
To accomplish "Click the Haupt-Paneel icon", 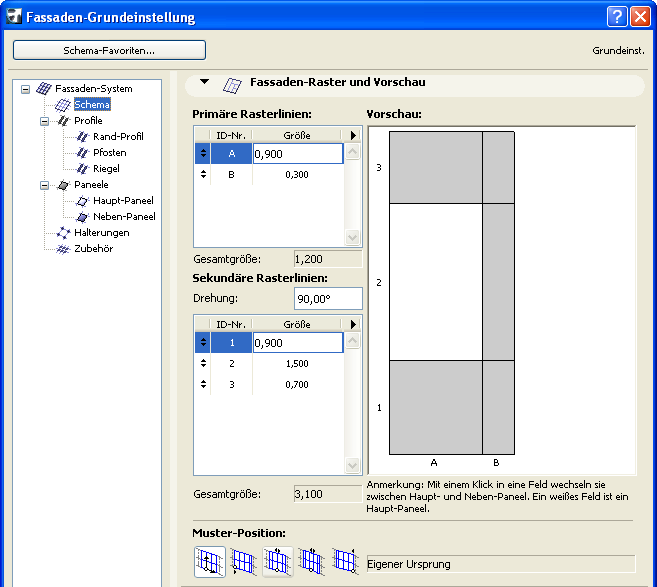I will pyautogui.click(x=82, y=201).
